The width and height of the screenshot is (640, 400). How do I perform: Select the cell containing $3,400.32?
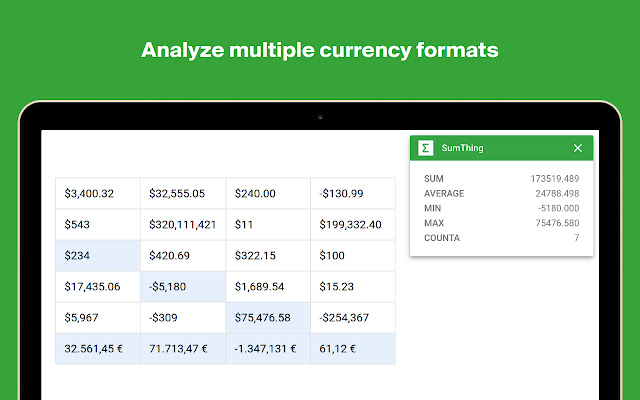[x=98, y=193]
